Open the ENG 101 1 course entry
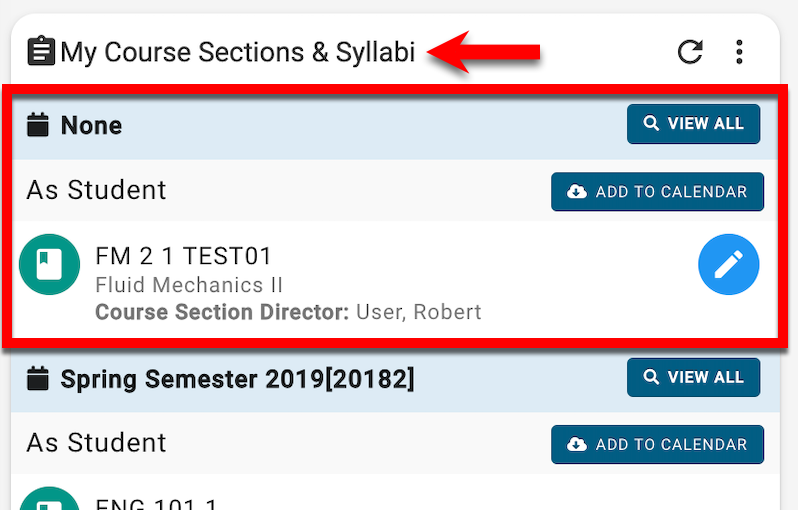The image size is (798, 510). (156, 503)
